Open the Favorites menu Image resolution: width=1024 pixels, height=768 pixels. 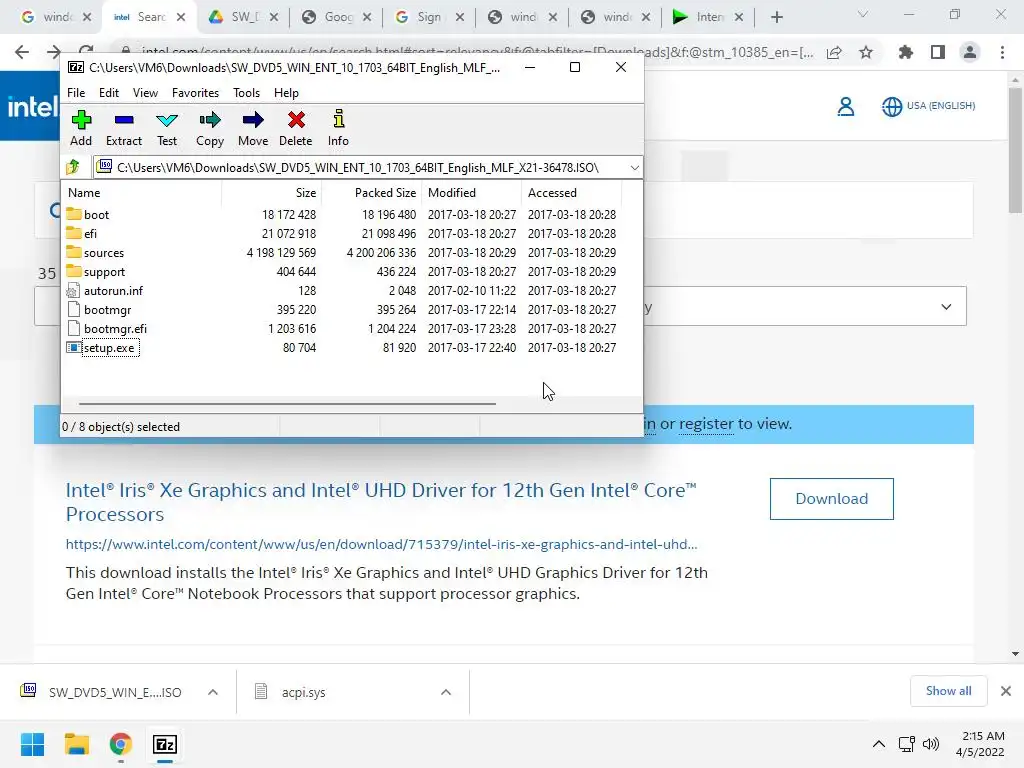195,93
